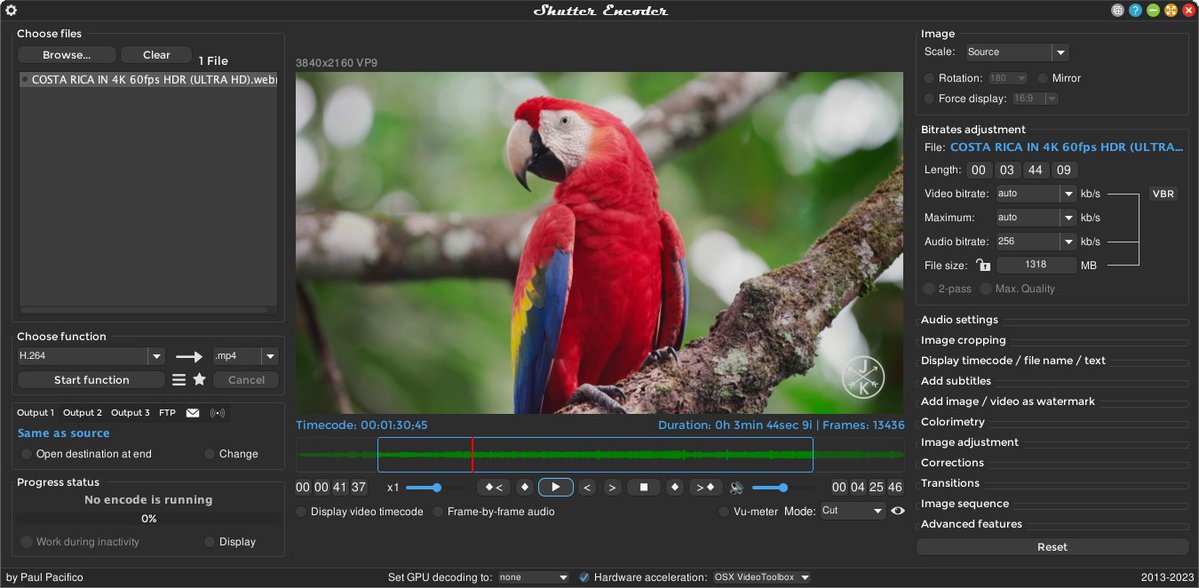The width and height of the screenshot is (1199, 588).
Task: Switch to the Output 1 tab
Action: click(36, 413)
